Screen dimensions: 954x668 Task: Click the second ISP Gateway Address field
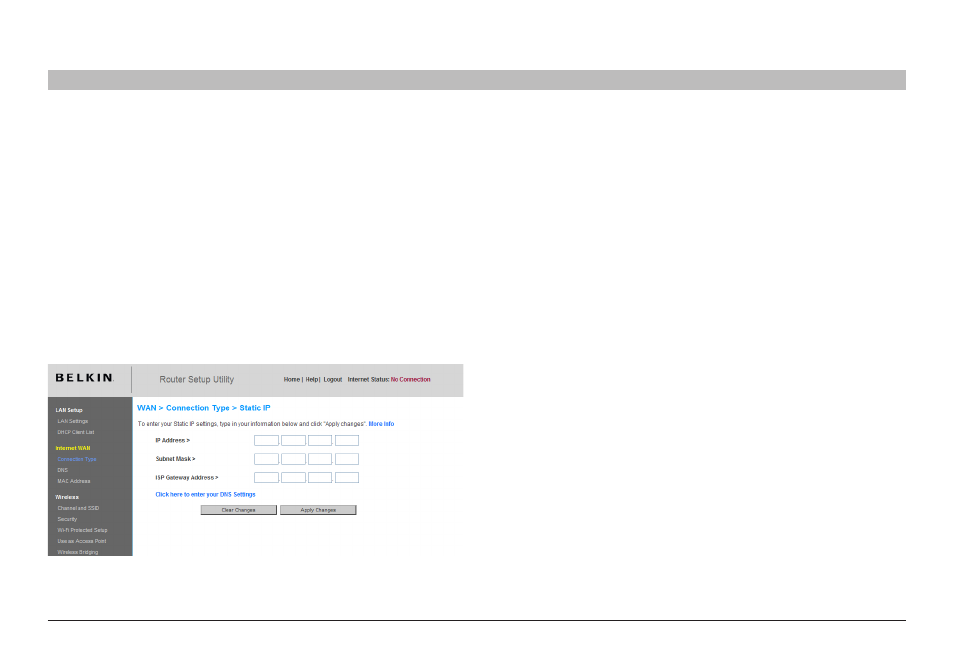[x=293, y=478]
